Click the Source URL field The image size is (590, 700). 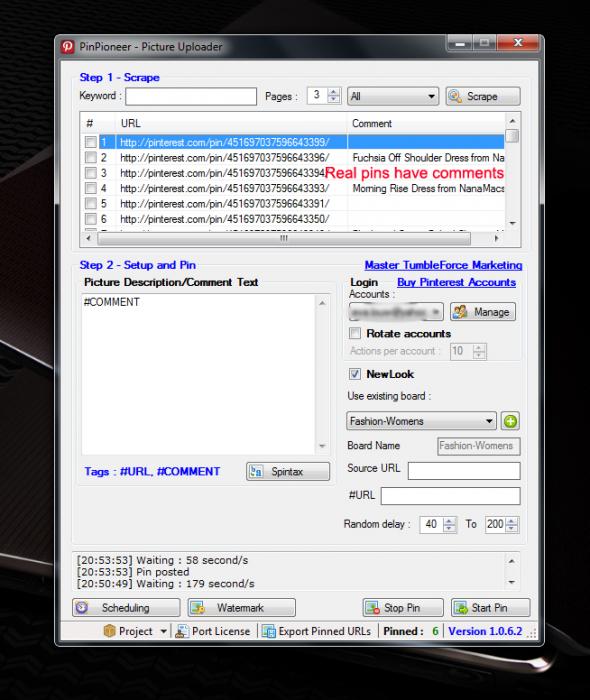pyautogui.click(x=464, y=471)
